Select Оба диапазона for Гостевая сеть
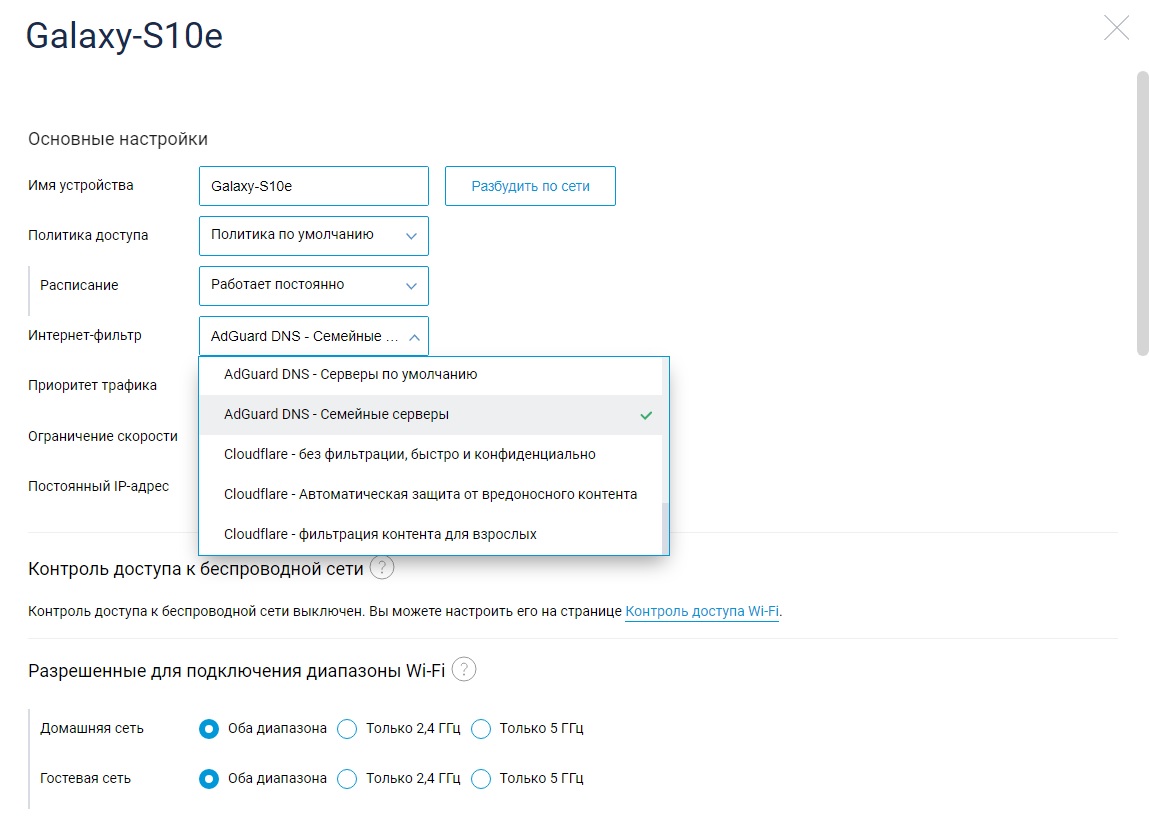The image size is (1149, 820). (x=209, y=778)
